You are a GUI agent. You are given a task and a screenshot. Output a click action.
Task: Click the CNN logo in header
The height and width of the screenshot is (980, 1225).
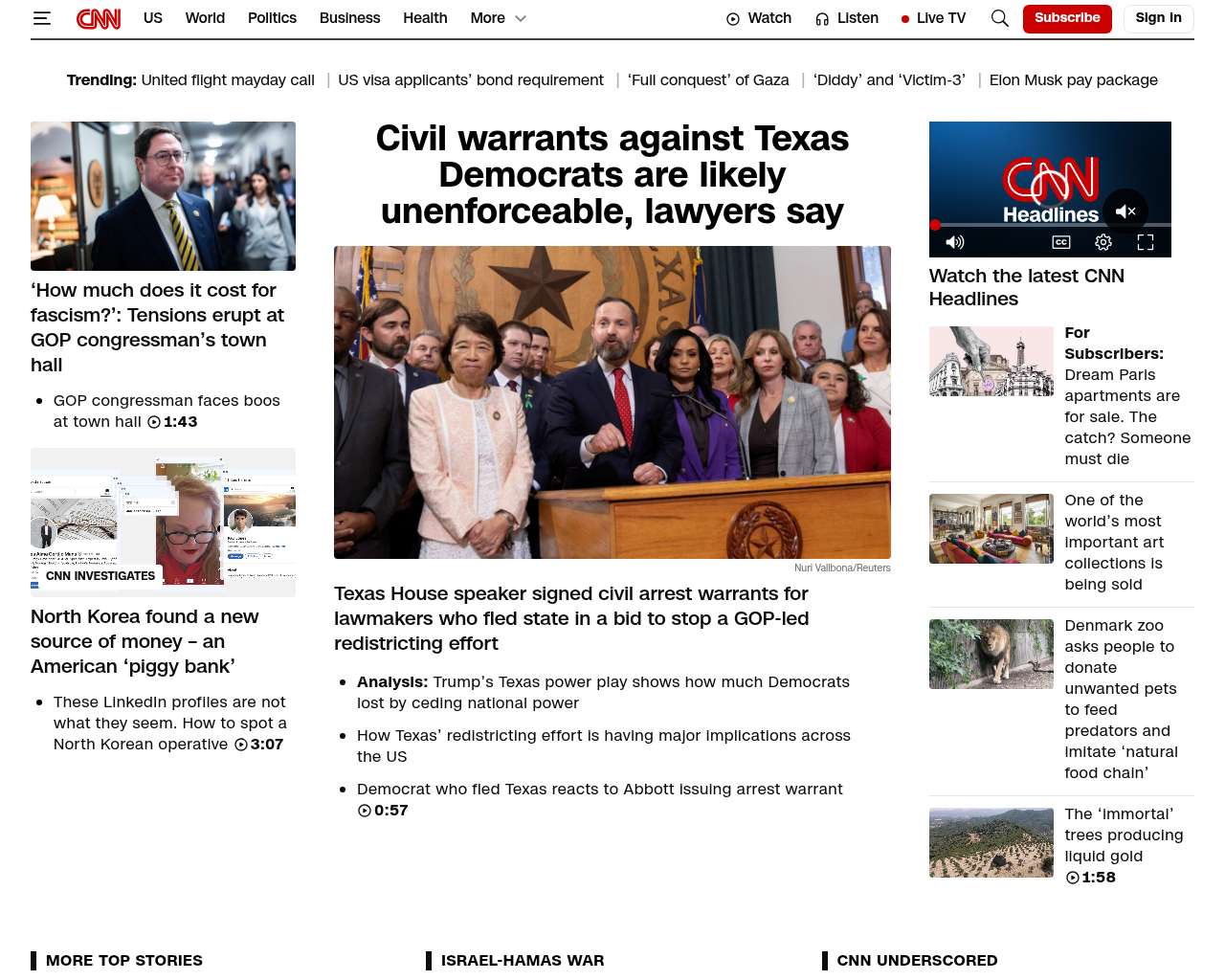click(x=99, y=18)
